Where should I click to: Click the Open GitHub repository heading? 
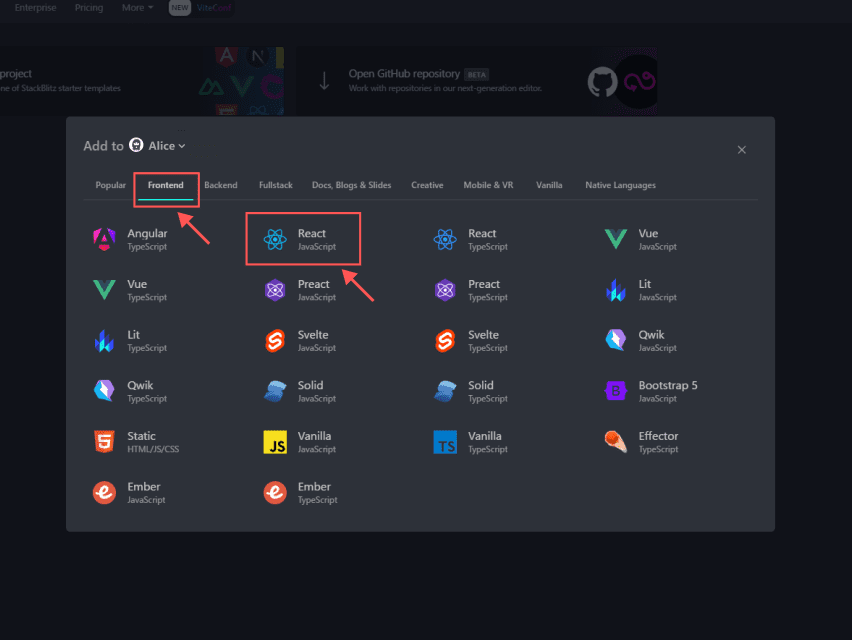pos(404,74)
